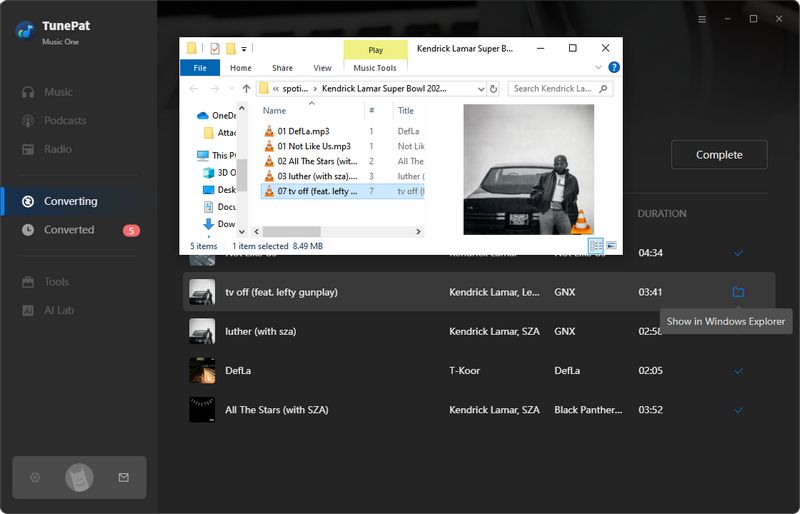The width and height of the screenshot is (800, 514).
Task: Open the Music section in sidebar
Action: pyautogui.click(x=58, y=92)
